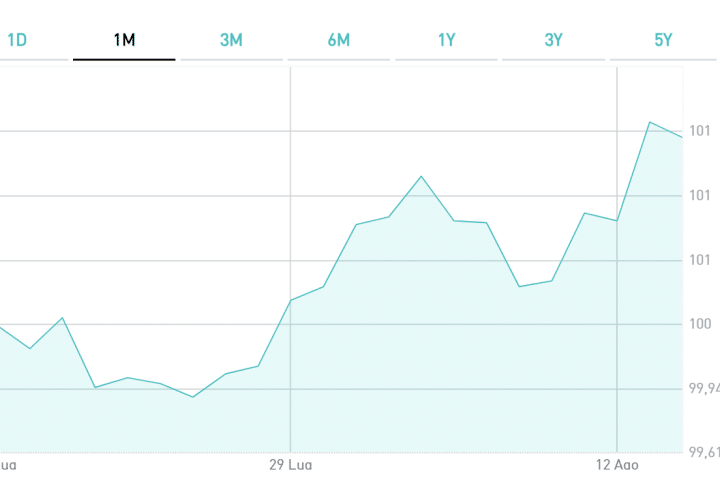
Task: Click the rightmost endpoint of the chart line
Action: [682, 136]
